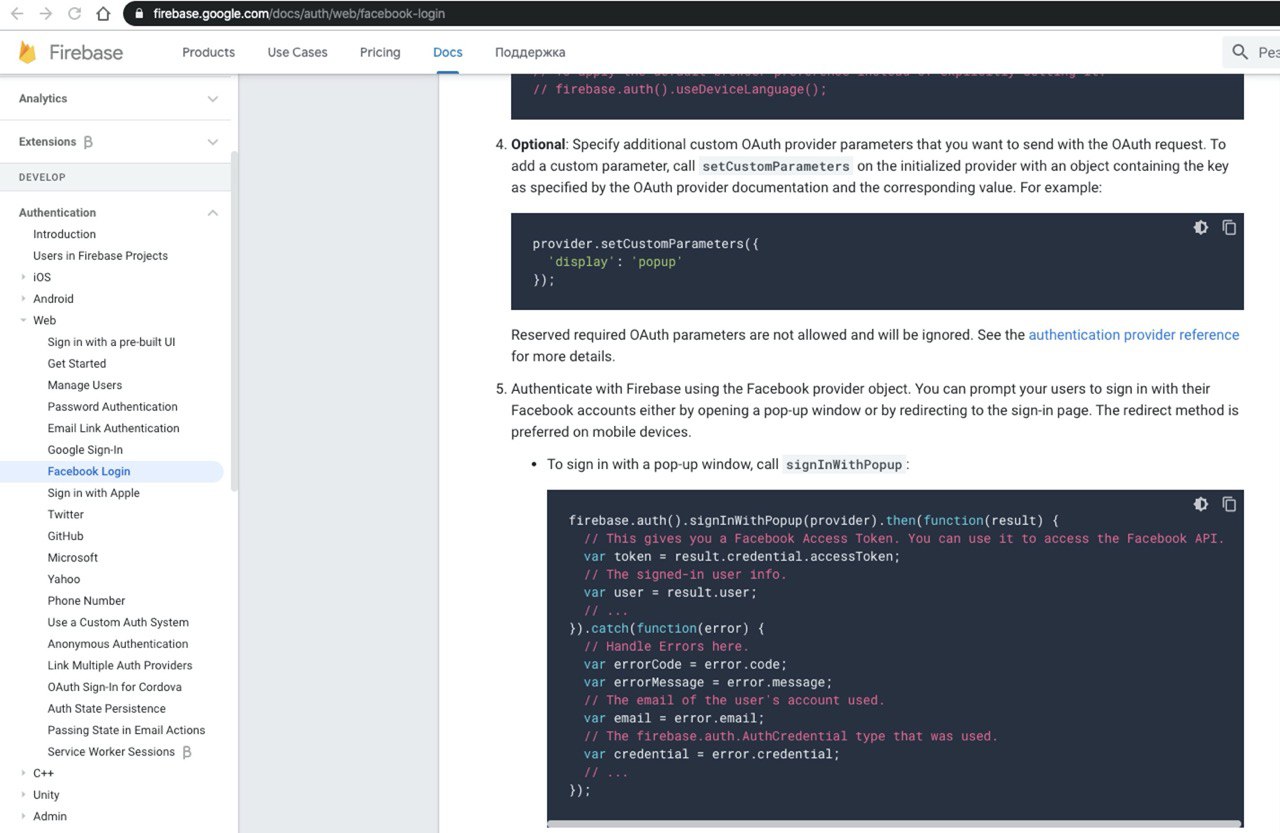Copy the setCustomParameters code sample
Screen dimensions: 1280x833
(x=1229, y=227)
